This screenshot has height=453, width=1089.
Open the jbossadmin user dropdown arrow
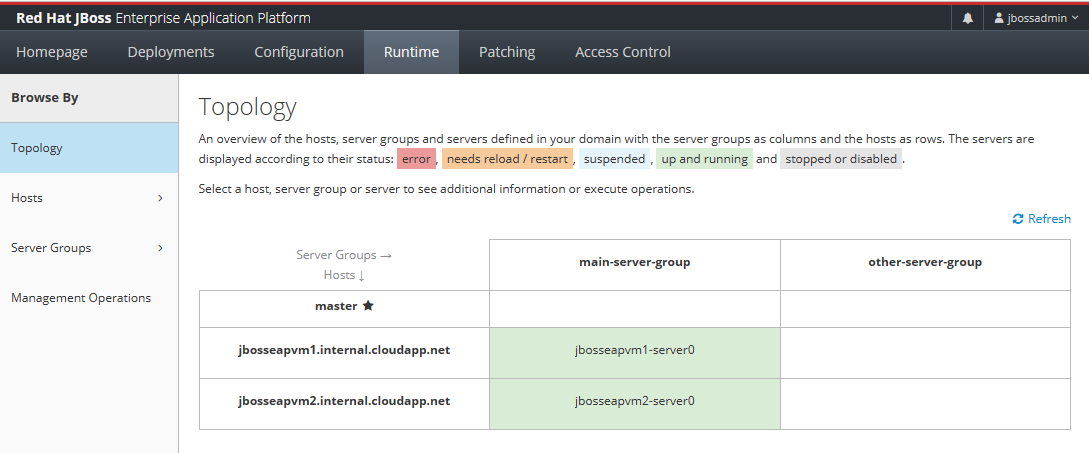point(1076,19)
